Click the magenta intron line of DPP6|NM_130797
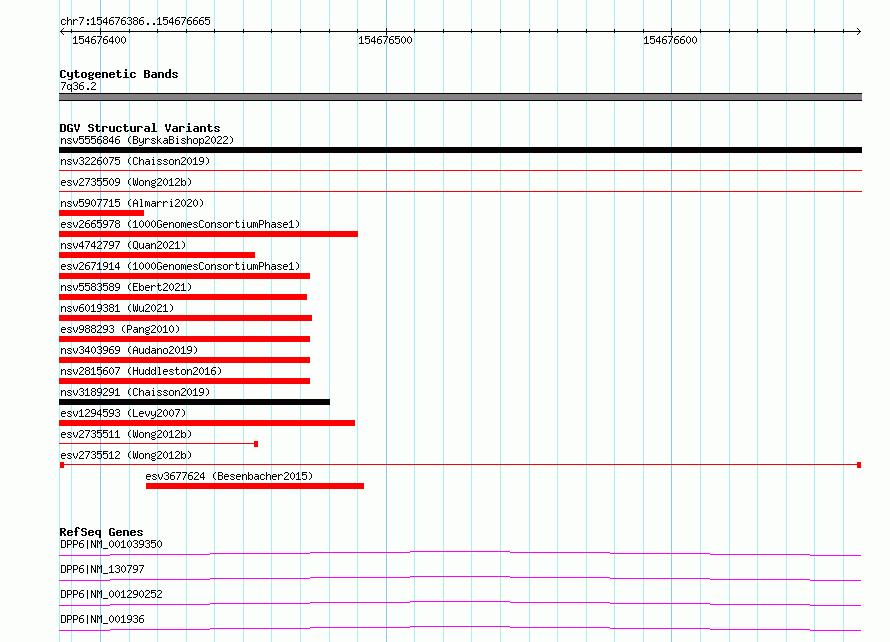The height and width of the screenshot is (642, 890). coord(460,578)
